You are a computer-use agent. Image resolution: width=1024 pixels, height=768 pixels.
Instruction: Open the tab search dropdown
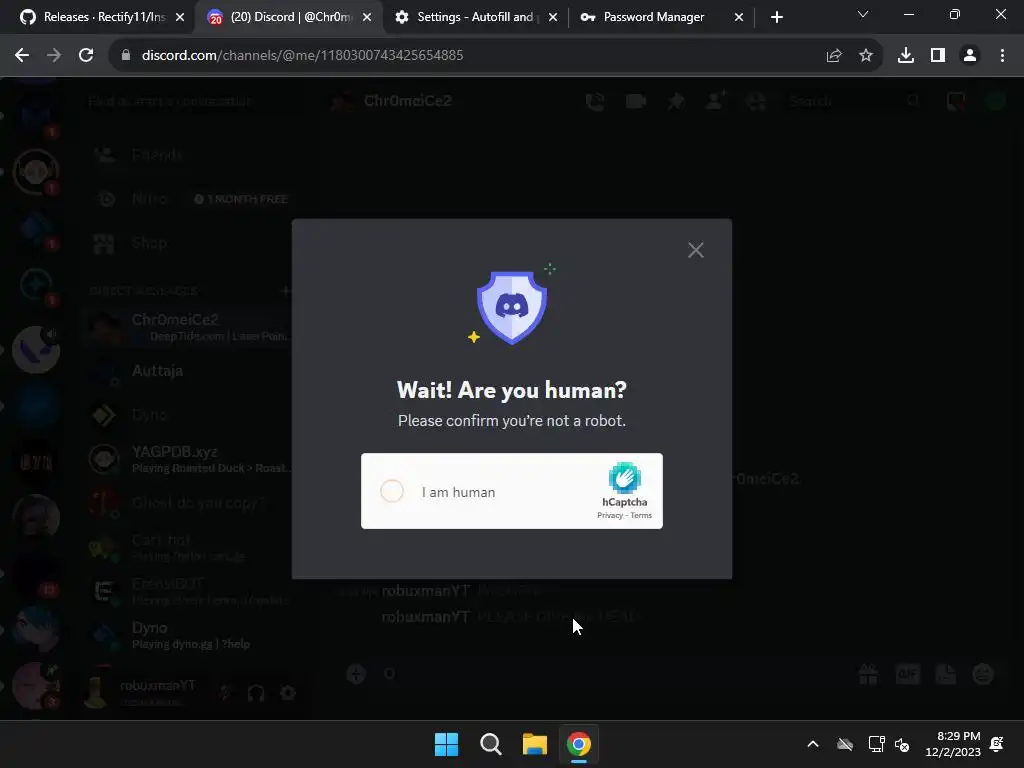pos(863,14)
